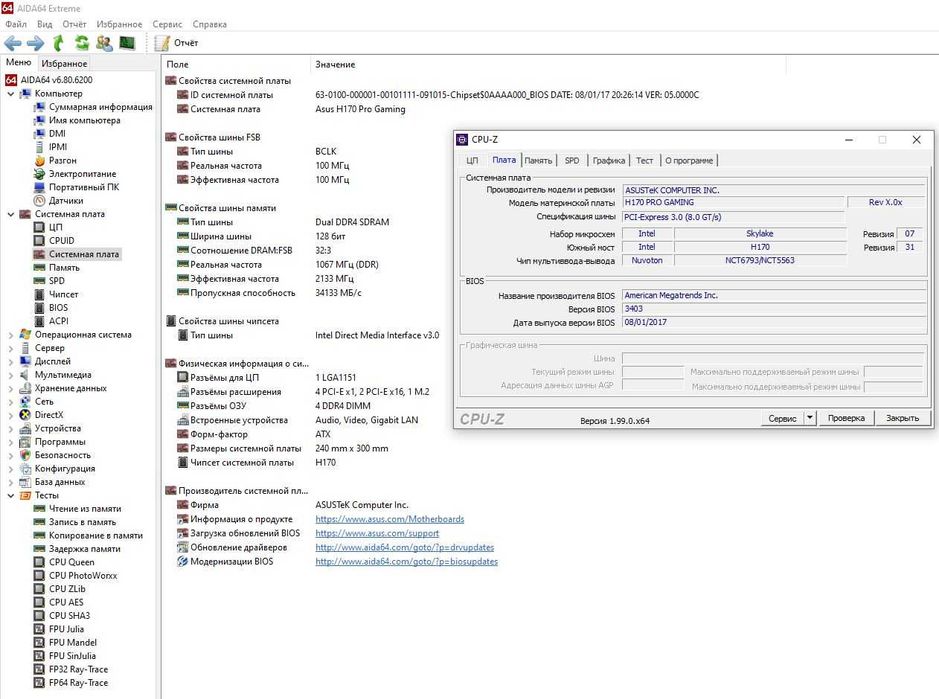Select the FPU Julia benchmark
The image size is (939, 699).
[x=66, y=629]
